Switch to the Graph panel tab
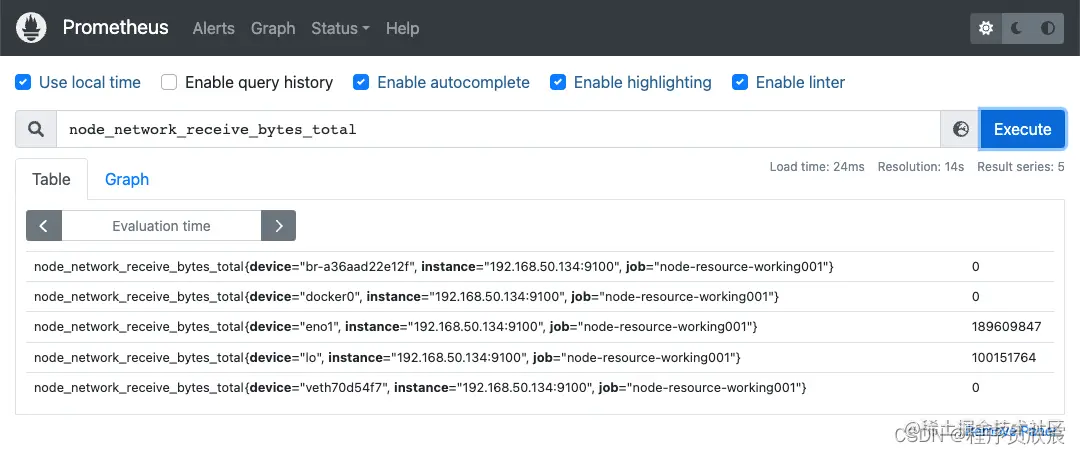Screen dimensions: 1080x454 pyautogui.click(x=127, y=179)
